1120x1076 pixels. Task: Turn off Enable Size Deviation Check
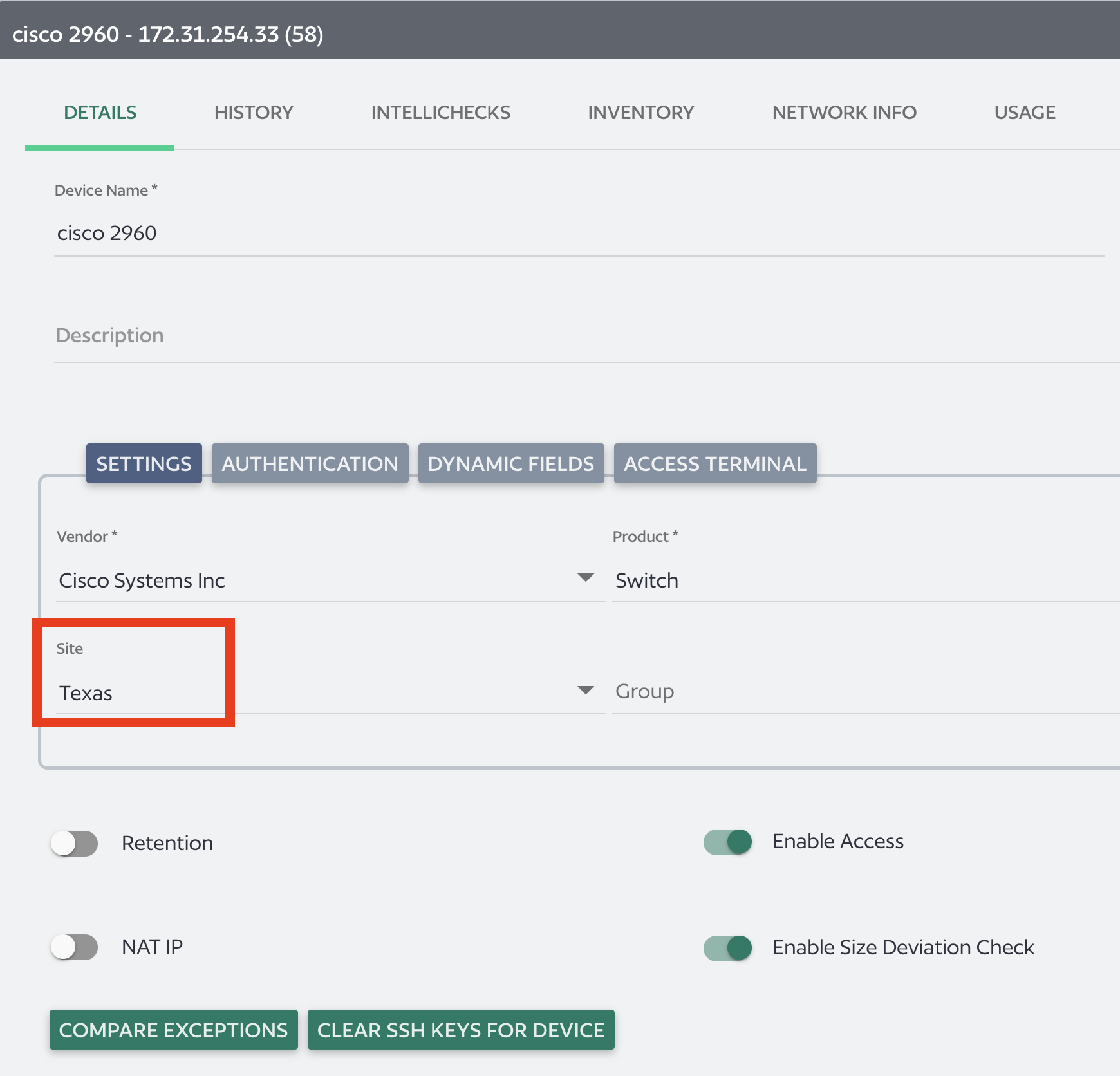727,947
